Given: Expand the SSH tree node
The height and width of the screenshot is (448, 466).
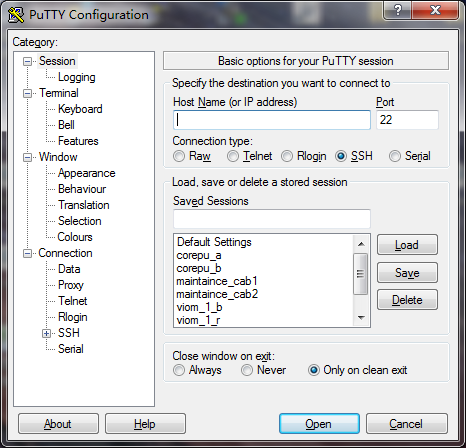Looking at the screenshot, I should tap(46, 333).
